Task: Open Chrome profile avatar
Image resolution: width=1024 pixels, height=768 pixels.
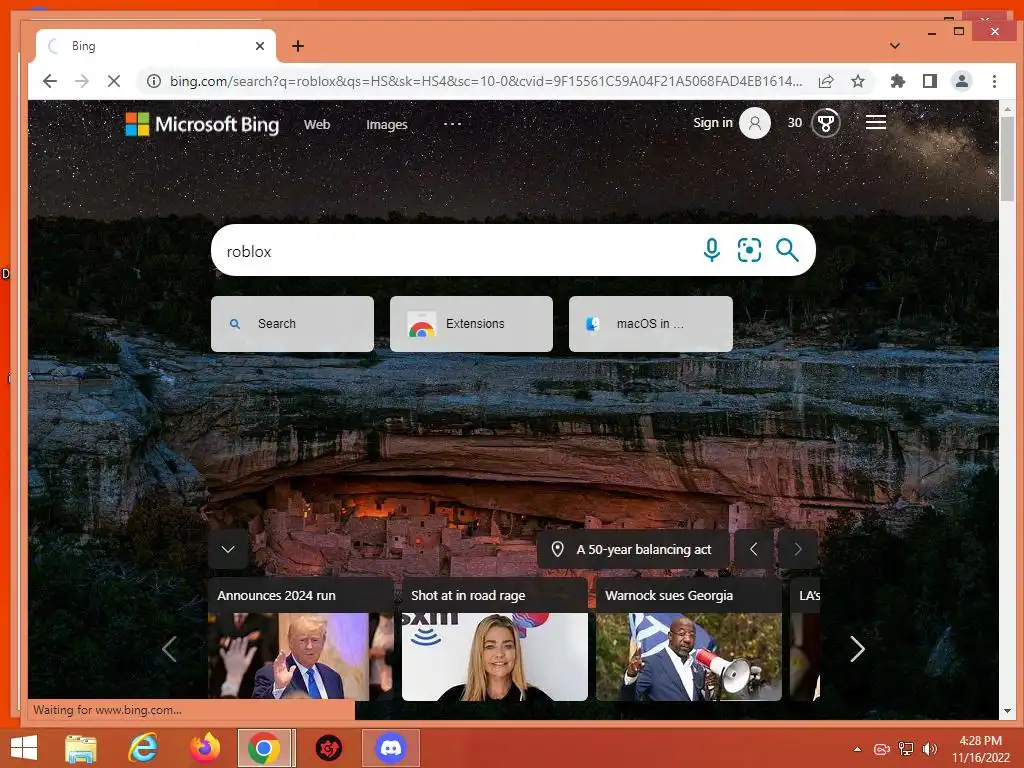Action: pos(961,81)
